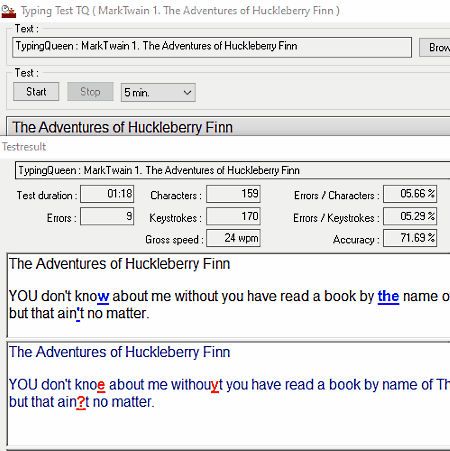The height and width of the screenshot is (451, 450).
Task: Select the Errors / Characters 05.66 % field
Action: tap(410, 194)
